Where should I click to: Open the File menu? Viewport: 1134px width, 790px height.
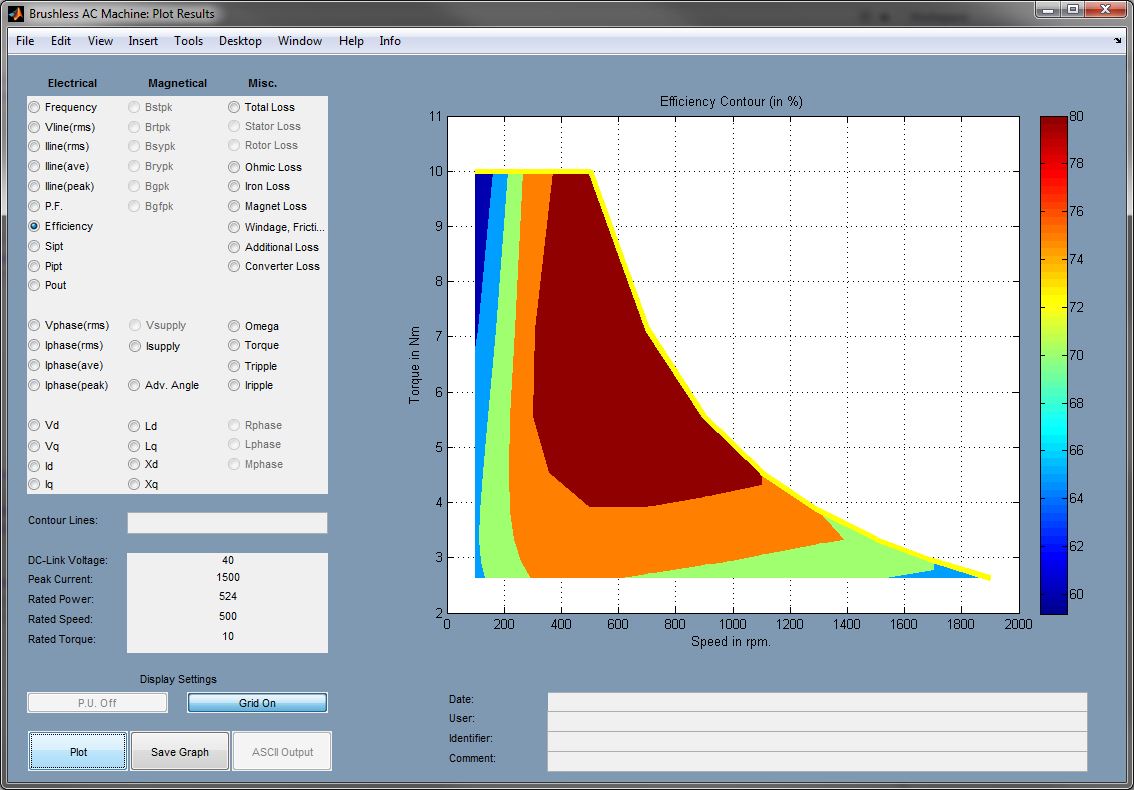coord(25,41)
